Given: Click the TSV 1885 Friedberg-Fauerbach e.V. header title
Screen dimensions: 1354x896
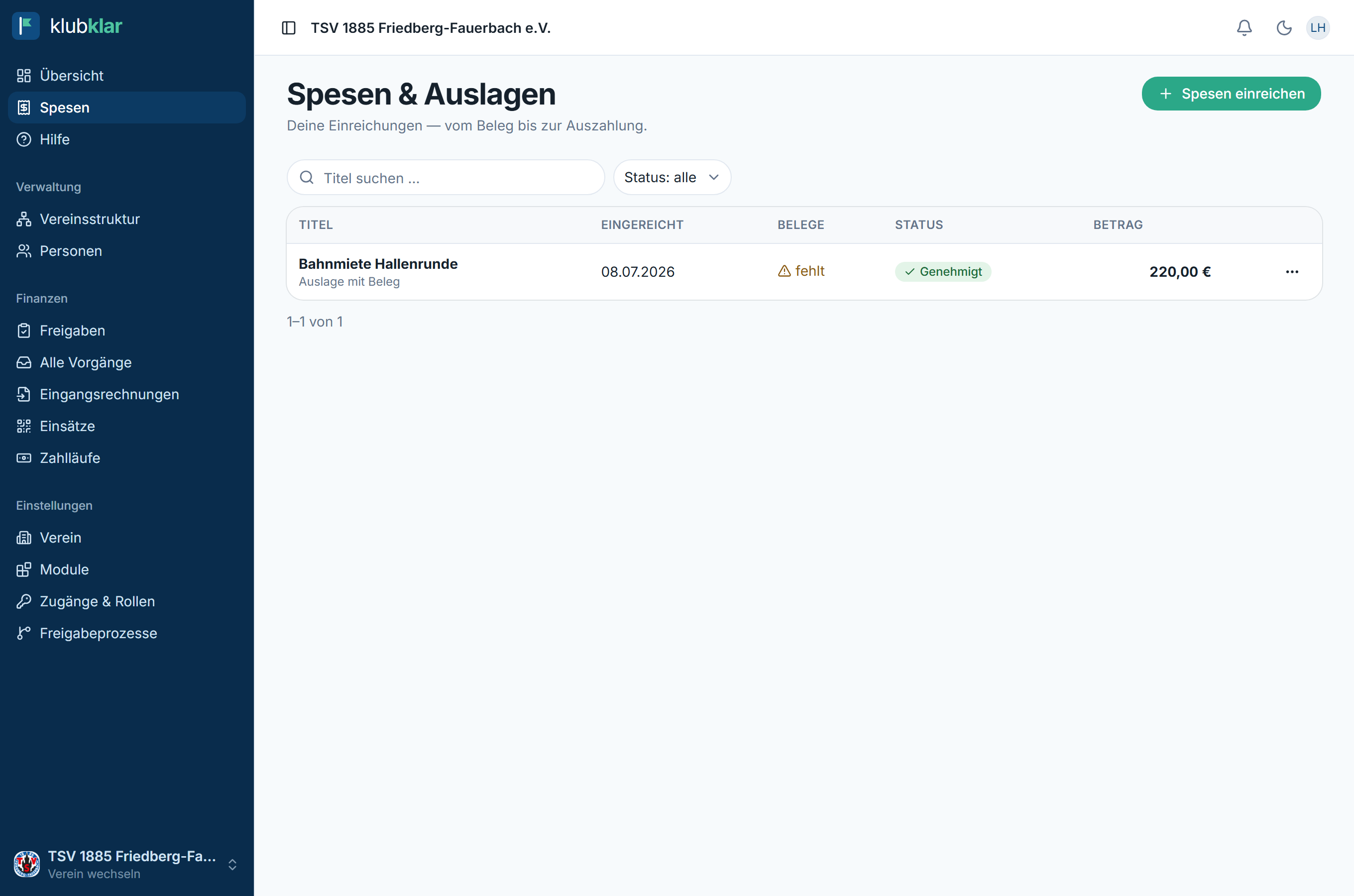Looking at the screenshot, I should 431,28.
